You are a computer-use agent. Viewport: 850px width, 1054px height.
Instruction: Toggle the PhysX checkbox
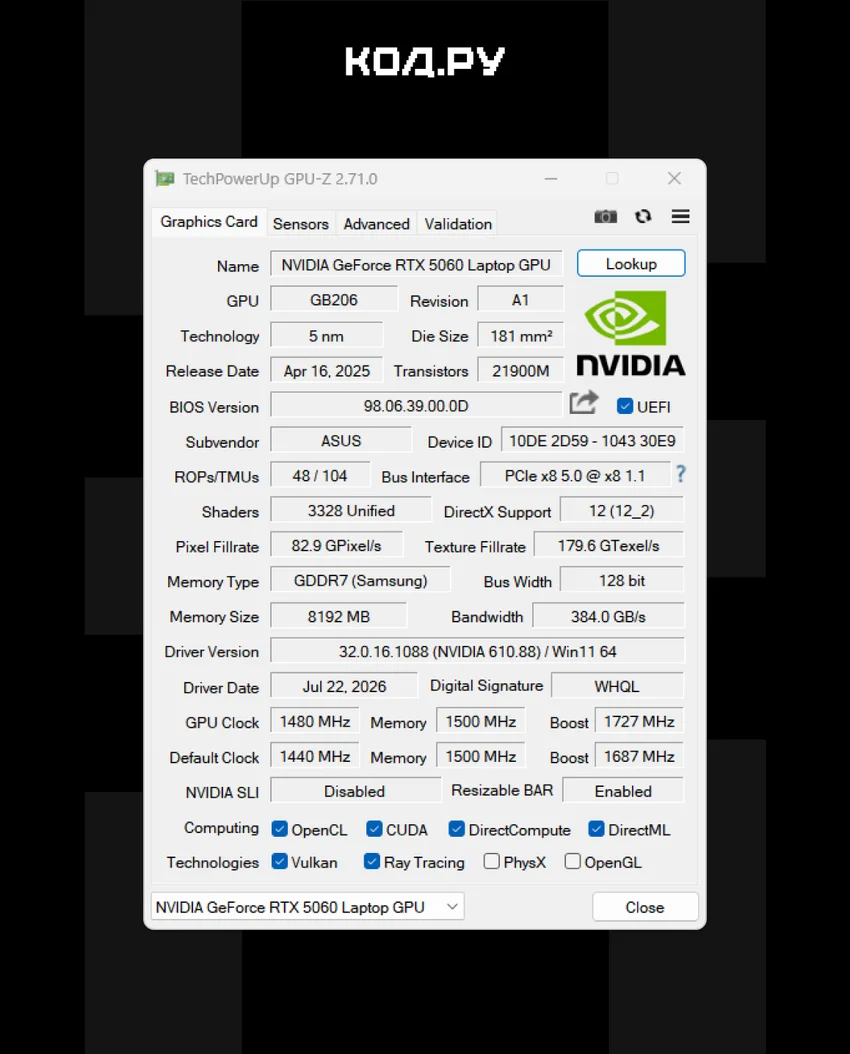pyautogui.click(x=492, y=862)
